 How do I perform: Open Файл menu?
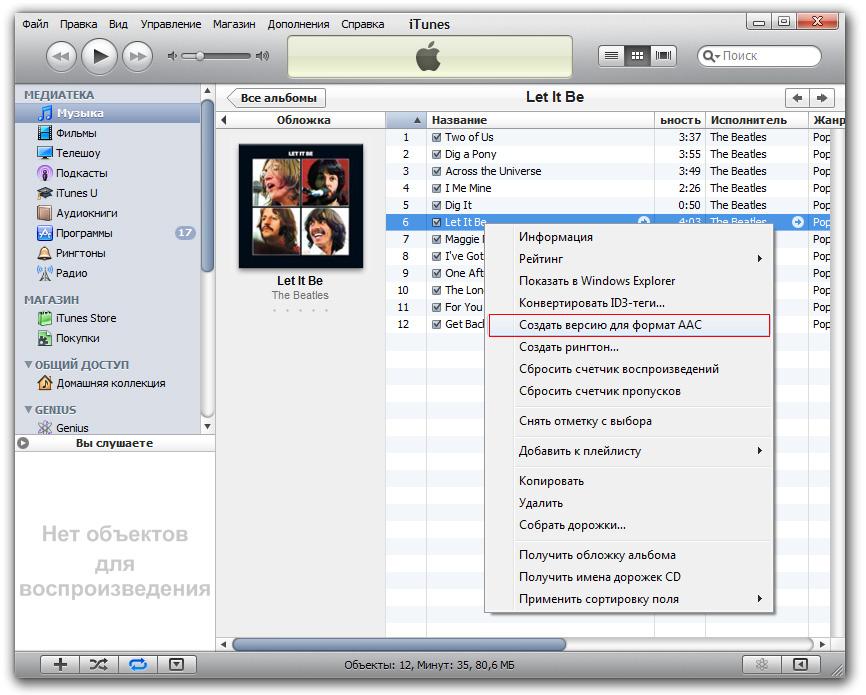35,24
